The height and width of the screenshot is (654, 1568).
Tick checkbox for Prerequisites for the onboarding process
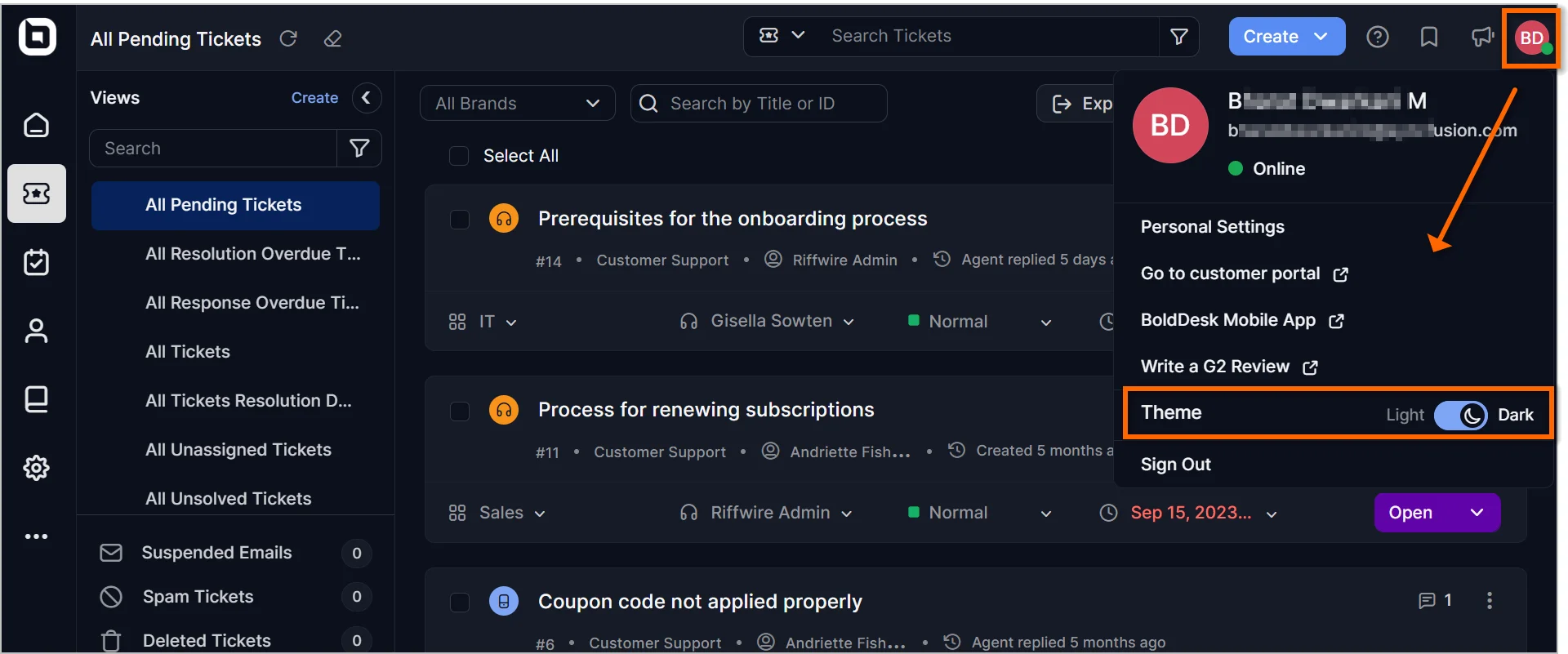click(x=460, y=219)
